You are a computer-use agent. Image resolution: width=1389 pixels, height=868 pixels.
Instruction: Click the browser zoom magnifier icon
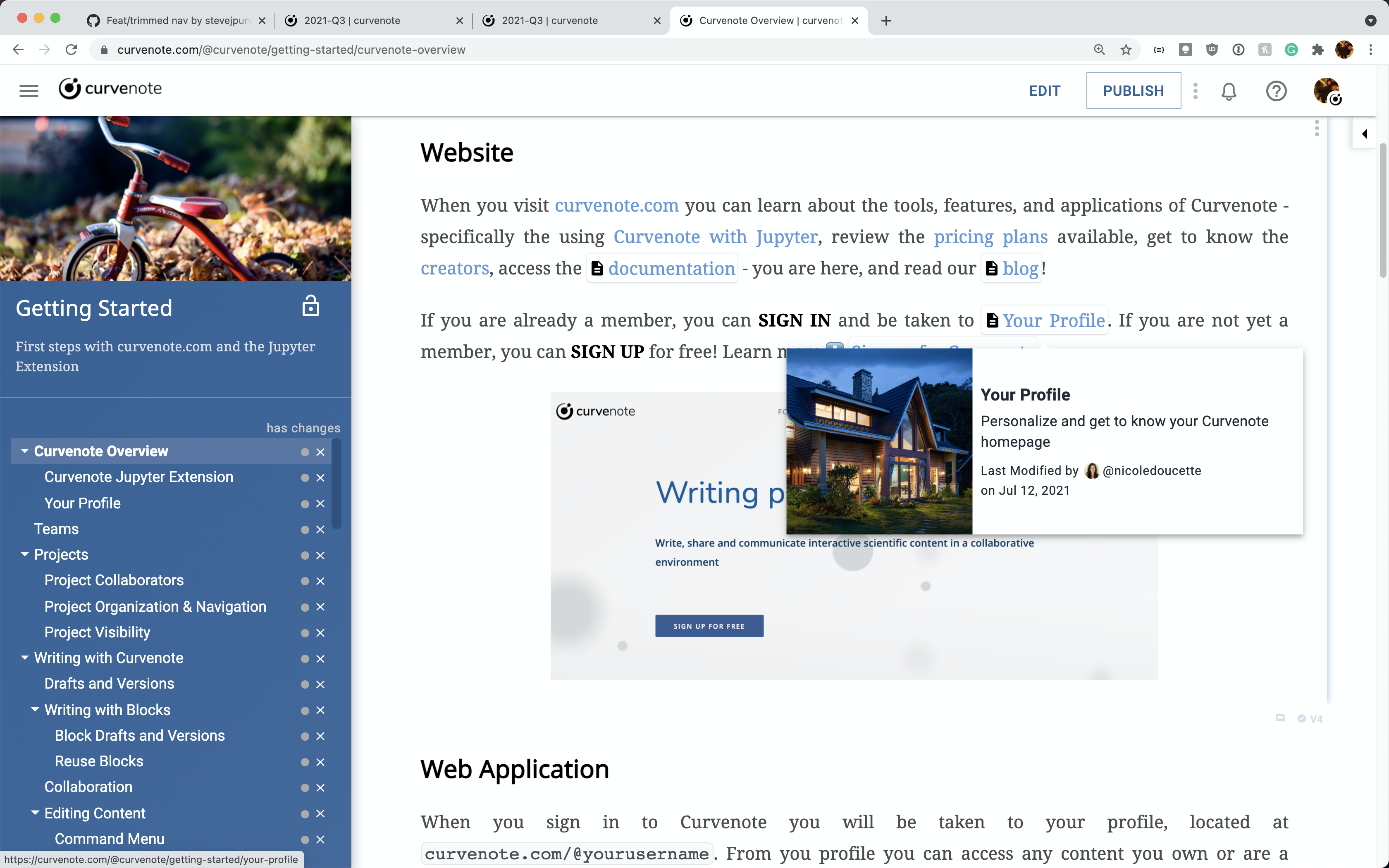1099,50
